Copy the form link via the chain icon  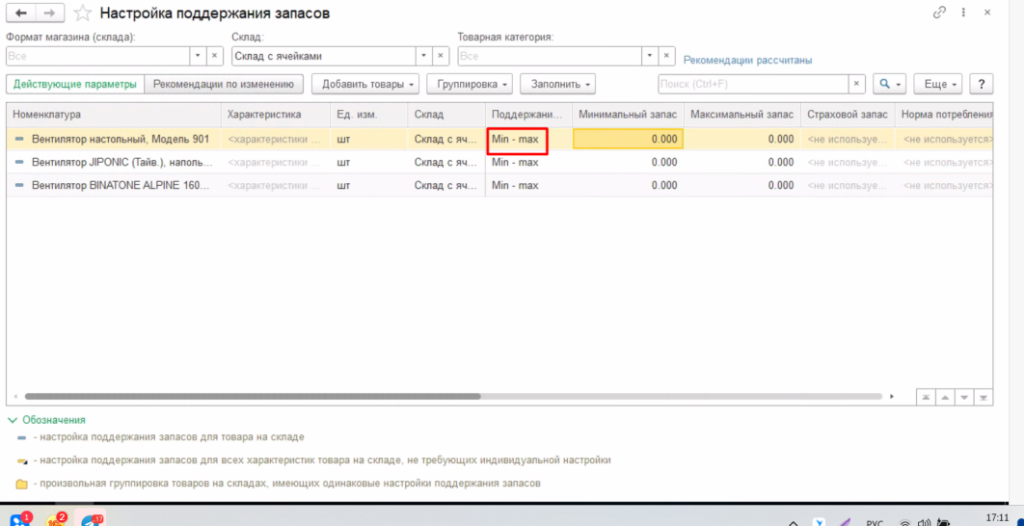tap(939, 13)
